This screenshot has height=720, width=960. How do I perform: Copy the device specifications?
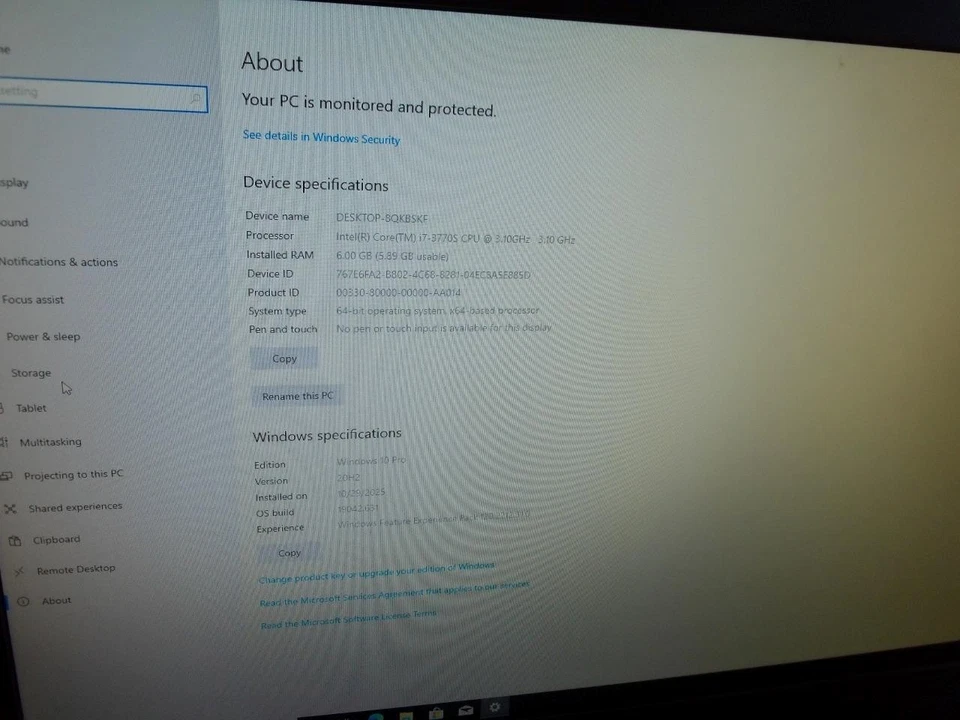point(284,358)
